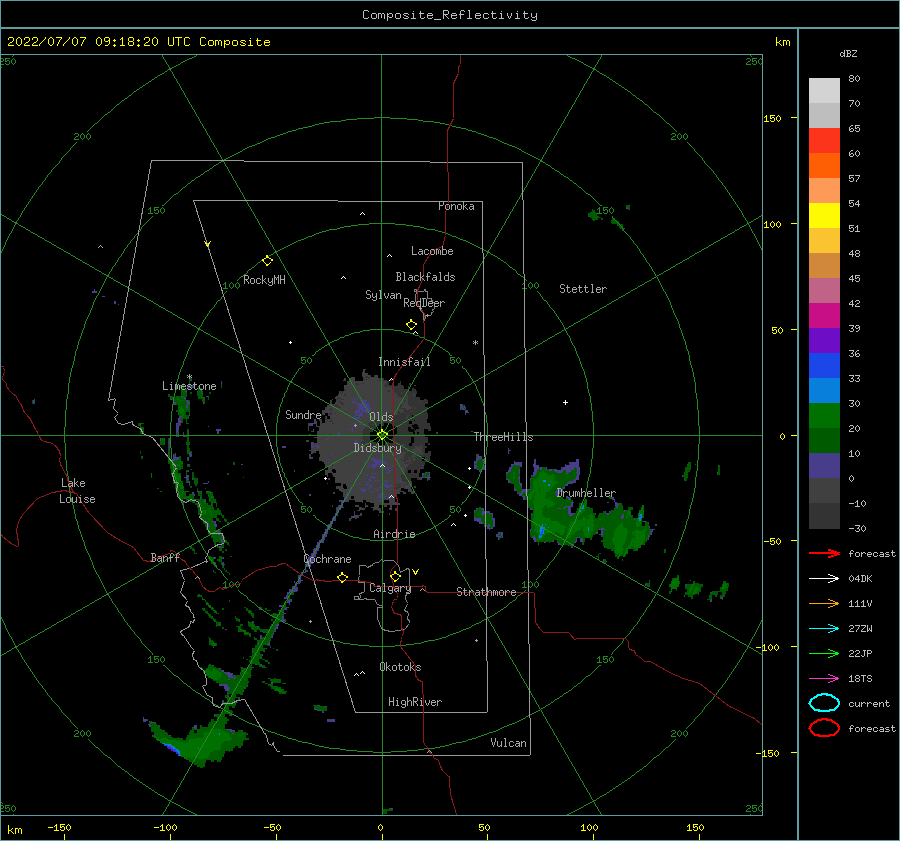Click the 2022/07/07 09:18:20 UTC Composite timestamp
900x841 pixels.
click(138, 42)
